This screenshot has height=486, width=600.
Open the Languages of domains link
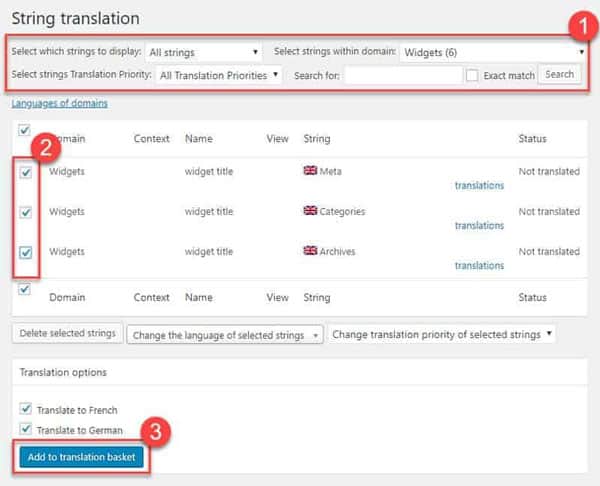[59, 103]
